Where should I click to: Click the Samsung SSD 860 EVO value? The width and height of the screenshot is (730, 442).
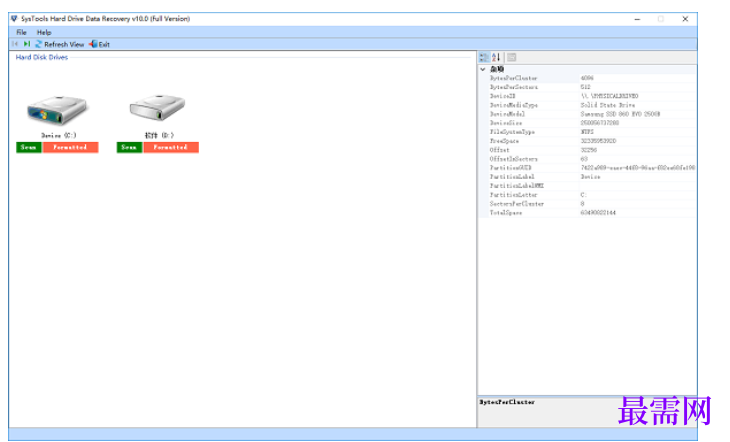pyautogui.click(x=620, y=114)
